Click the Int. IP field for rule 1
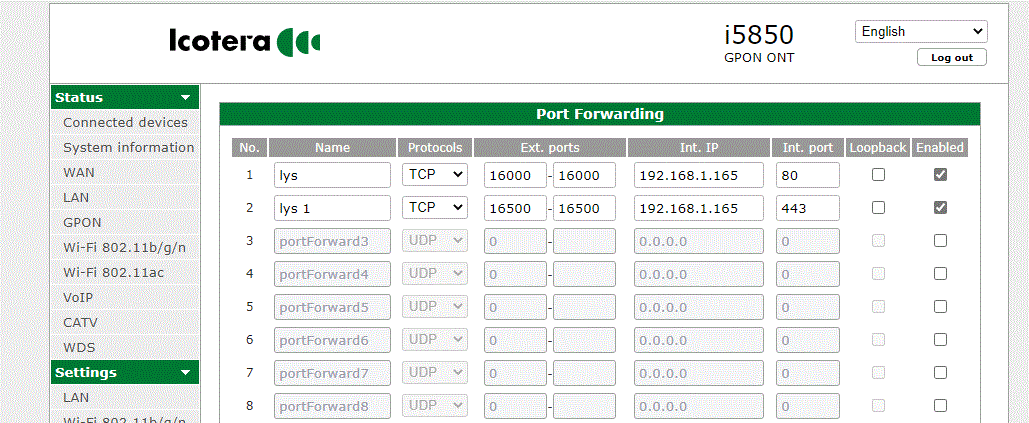The image size is (1029, 423). pos(699,175)
